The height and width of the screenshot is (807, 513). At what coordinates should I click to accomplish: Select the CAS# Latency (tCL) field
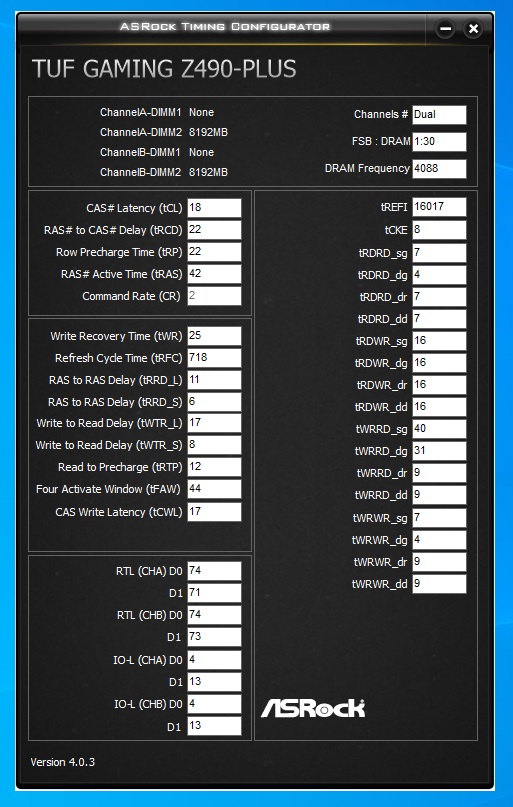(214, 208)
